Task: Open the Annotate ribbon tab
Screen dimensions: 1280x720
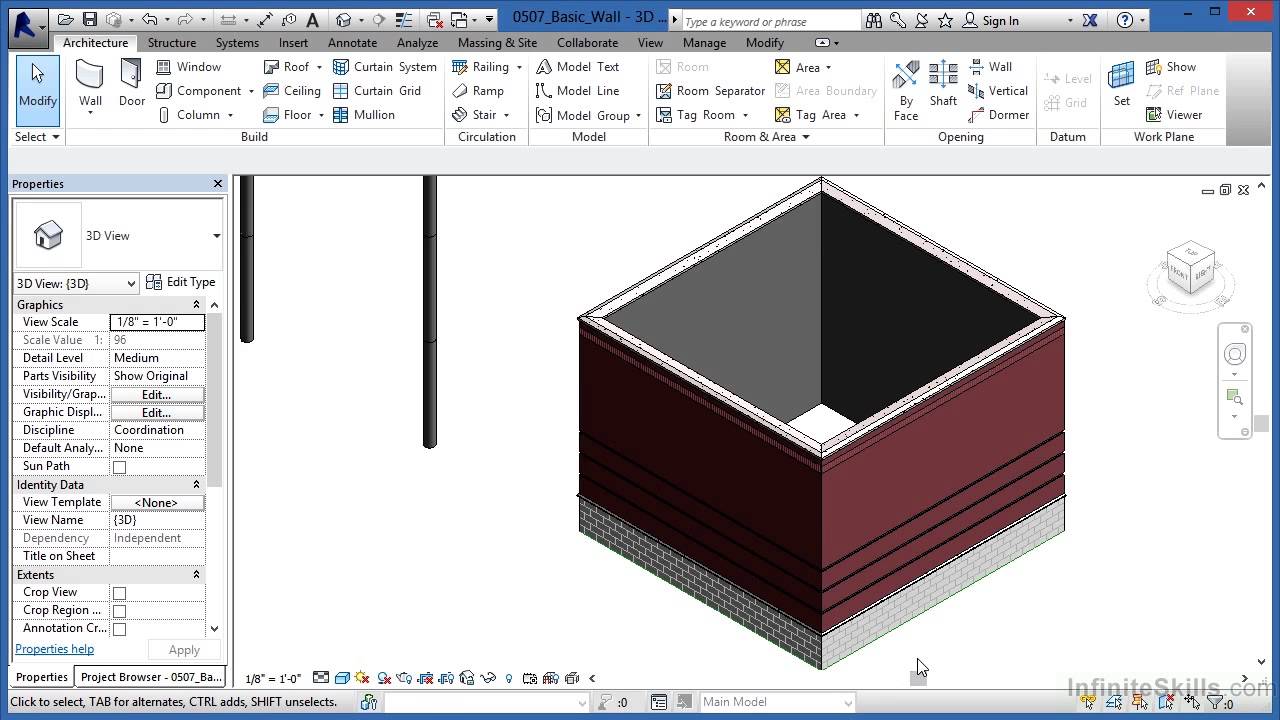Action: pos(352,43)
